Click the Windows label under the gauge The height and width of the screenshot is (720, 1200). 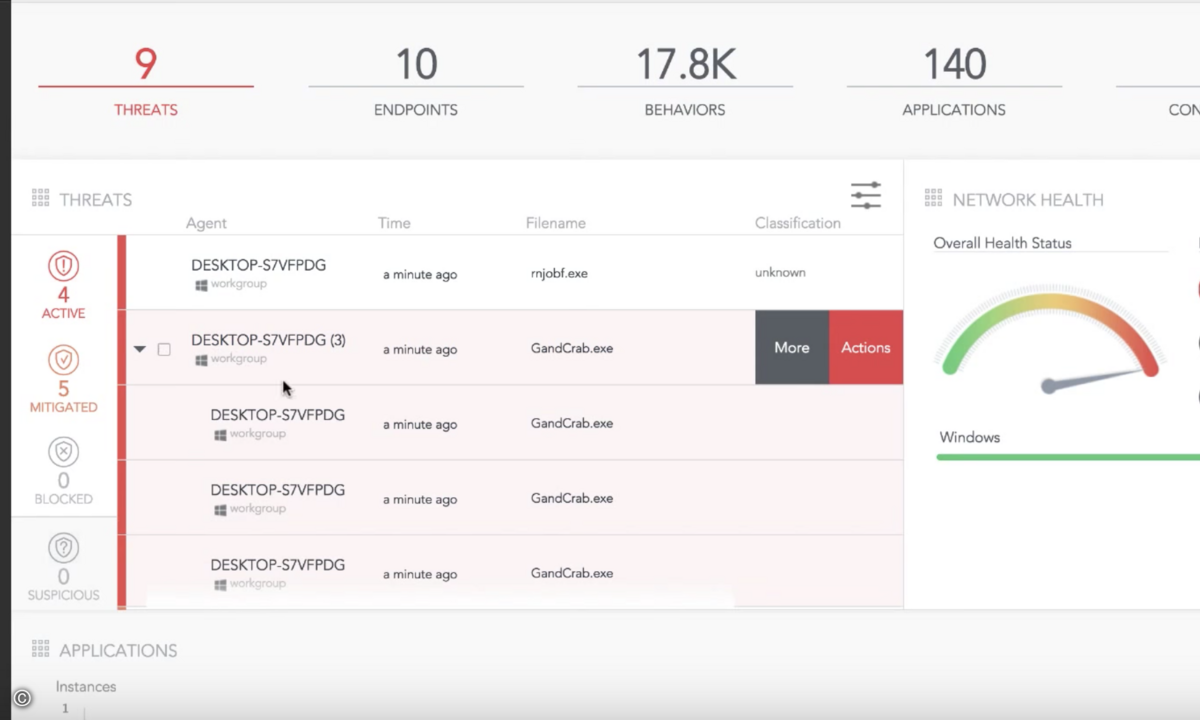[970, 437]
